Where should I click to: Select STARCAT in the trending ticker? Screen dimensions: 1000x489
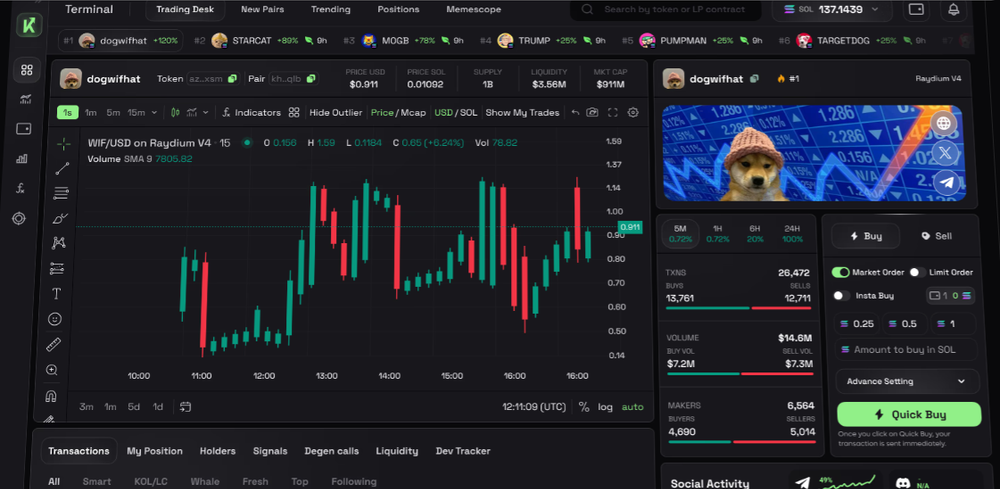click(260, 40)
